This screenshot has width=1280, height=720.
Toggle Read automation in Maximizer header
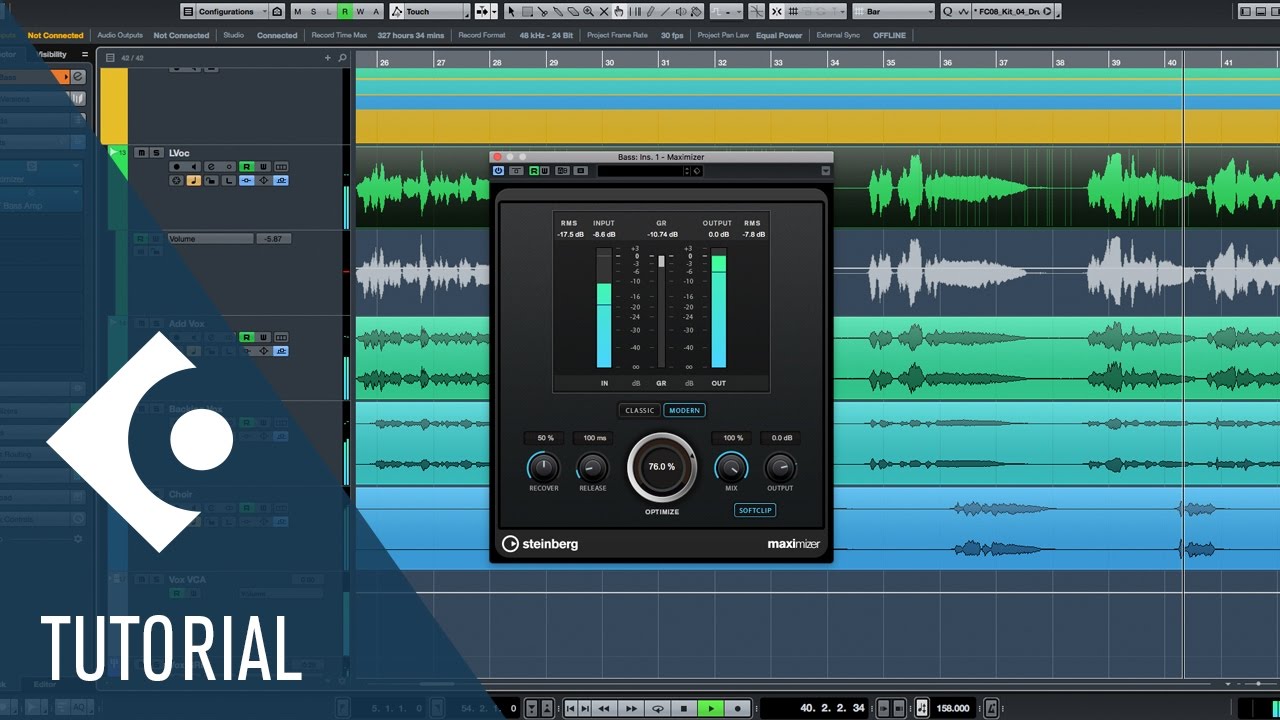(x=535, y=170)
